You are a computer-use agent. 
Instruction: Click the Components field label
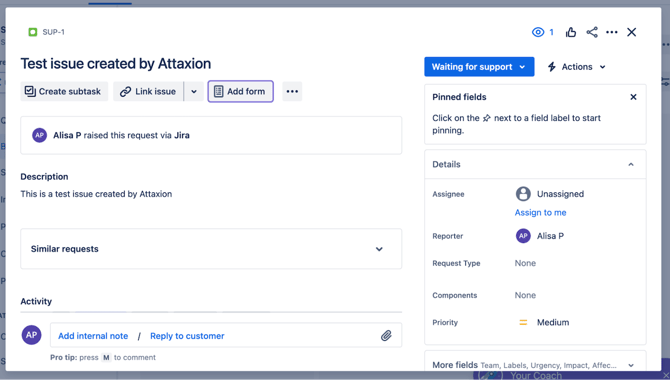455,295
